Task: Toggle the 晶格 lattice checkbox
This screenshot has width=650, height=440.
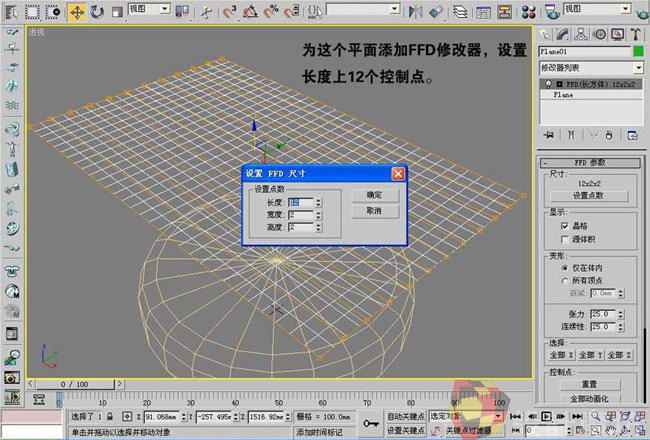Action: click(564, 226)
